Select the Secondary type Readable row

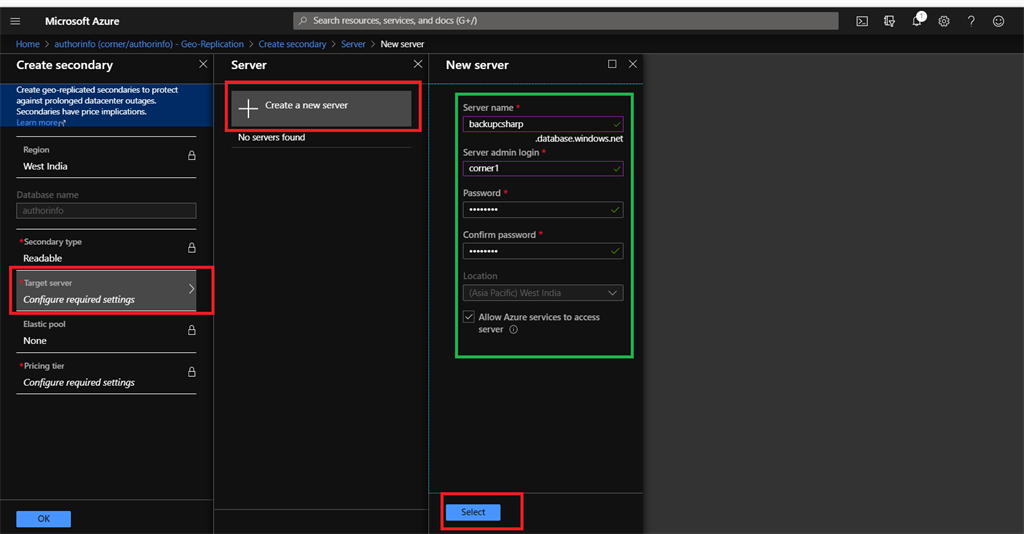(x=106, y=249)
